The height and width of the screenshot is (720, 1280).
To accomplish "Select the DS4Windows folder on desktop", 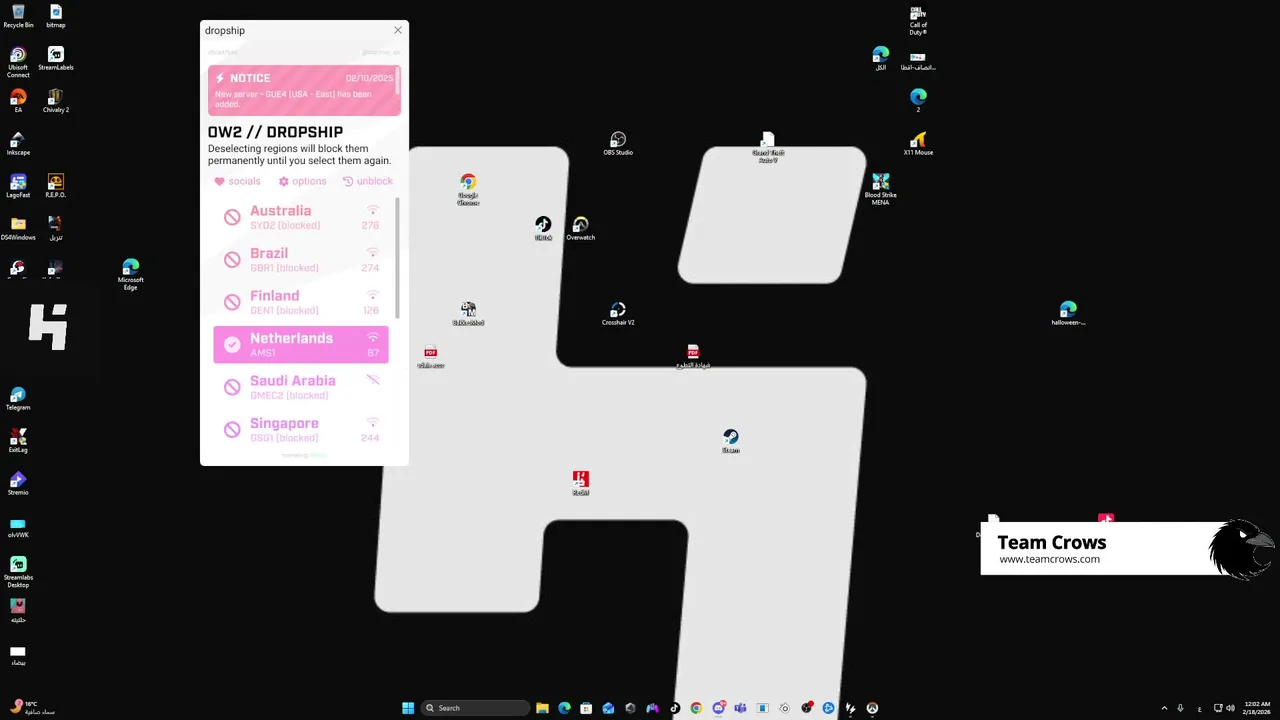I will [x=18, y=229].
